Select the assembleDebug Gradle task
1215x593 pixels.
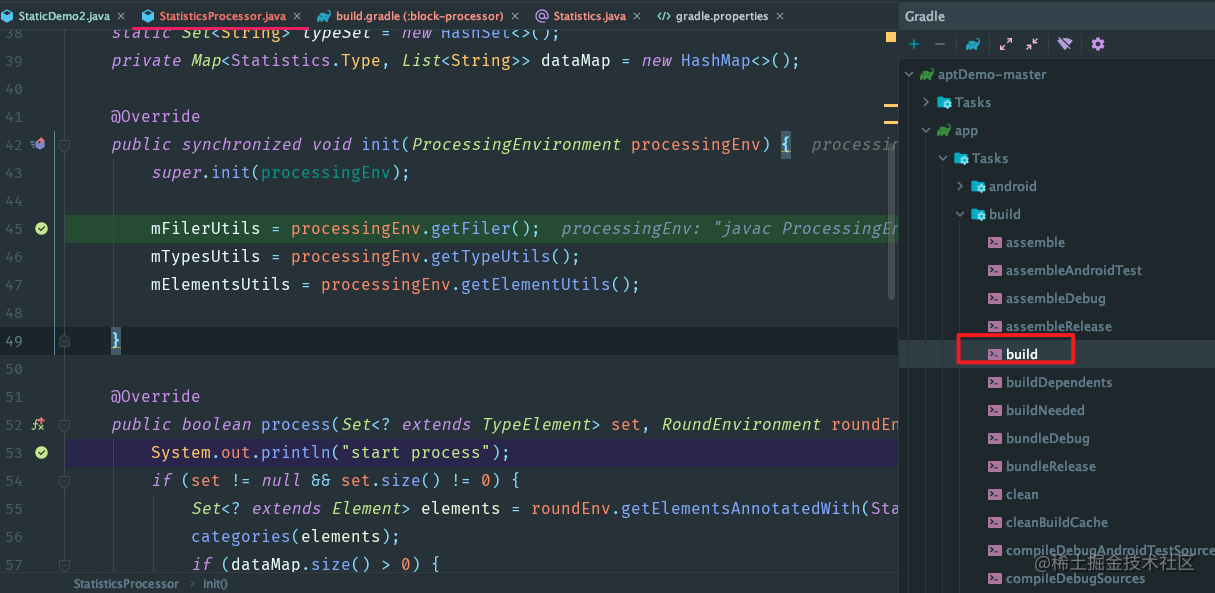click(1055, 298)
